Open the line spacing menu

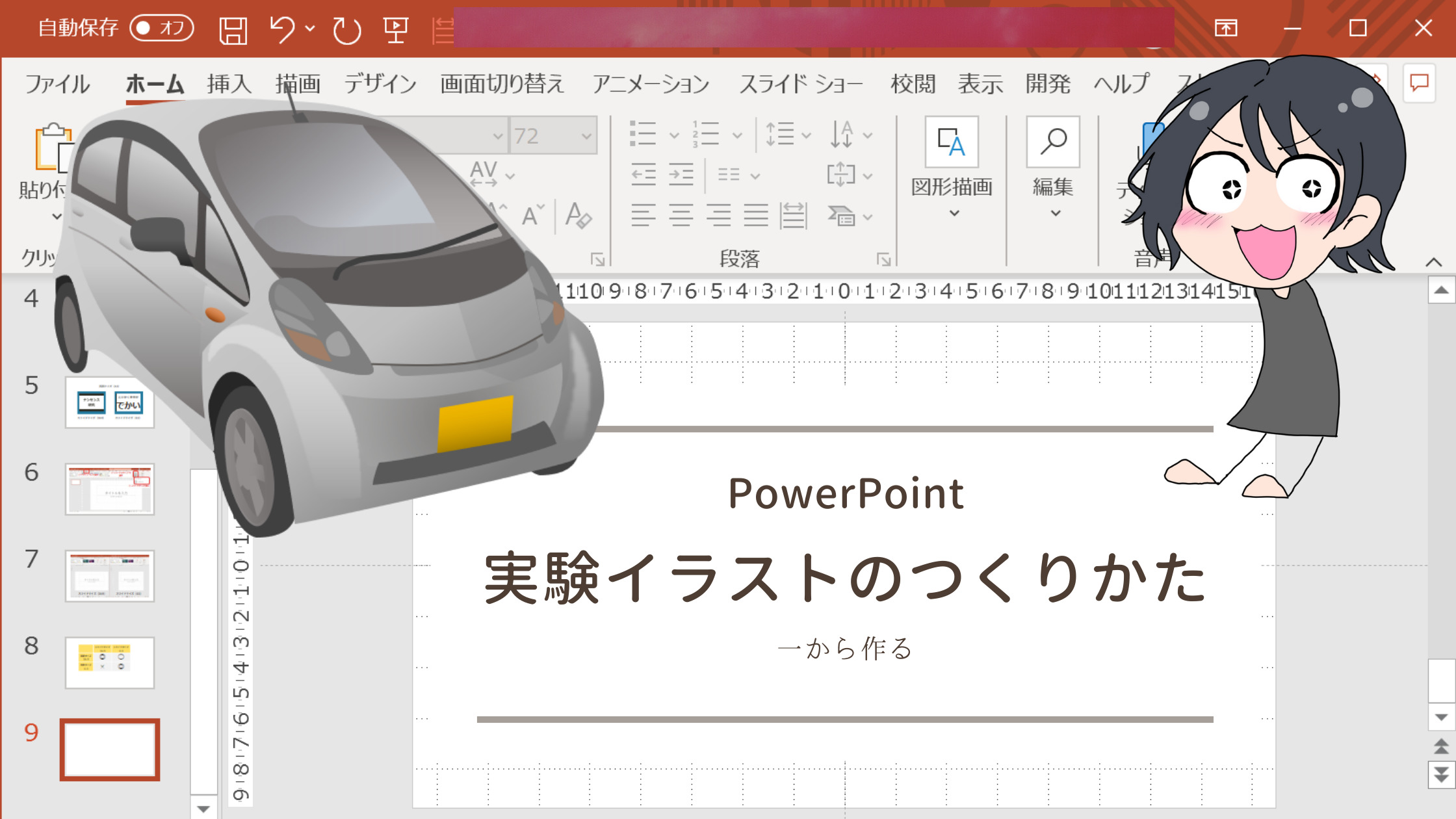(788, 135)
